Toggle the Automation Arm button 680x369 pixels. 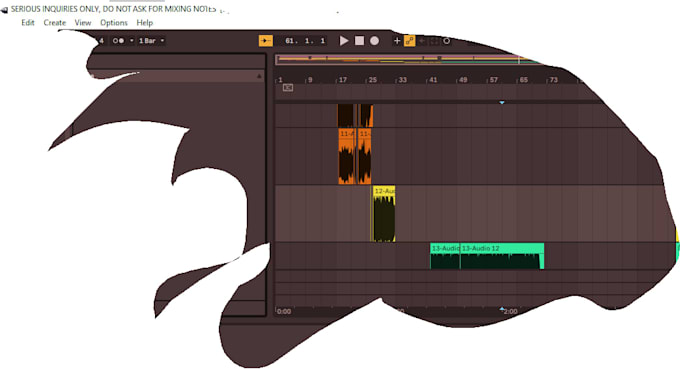pyautogui.click(x=409, y=41)
